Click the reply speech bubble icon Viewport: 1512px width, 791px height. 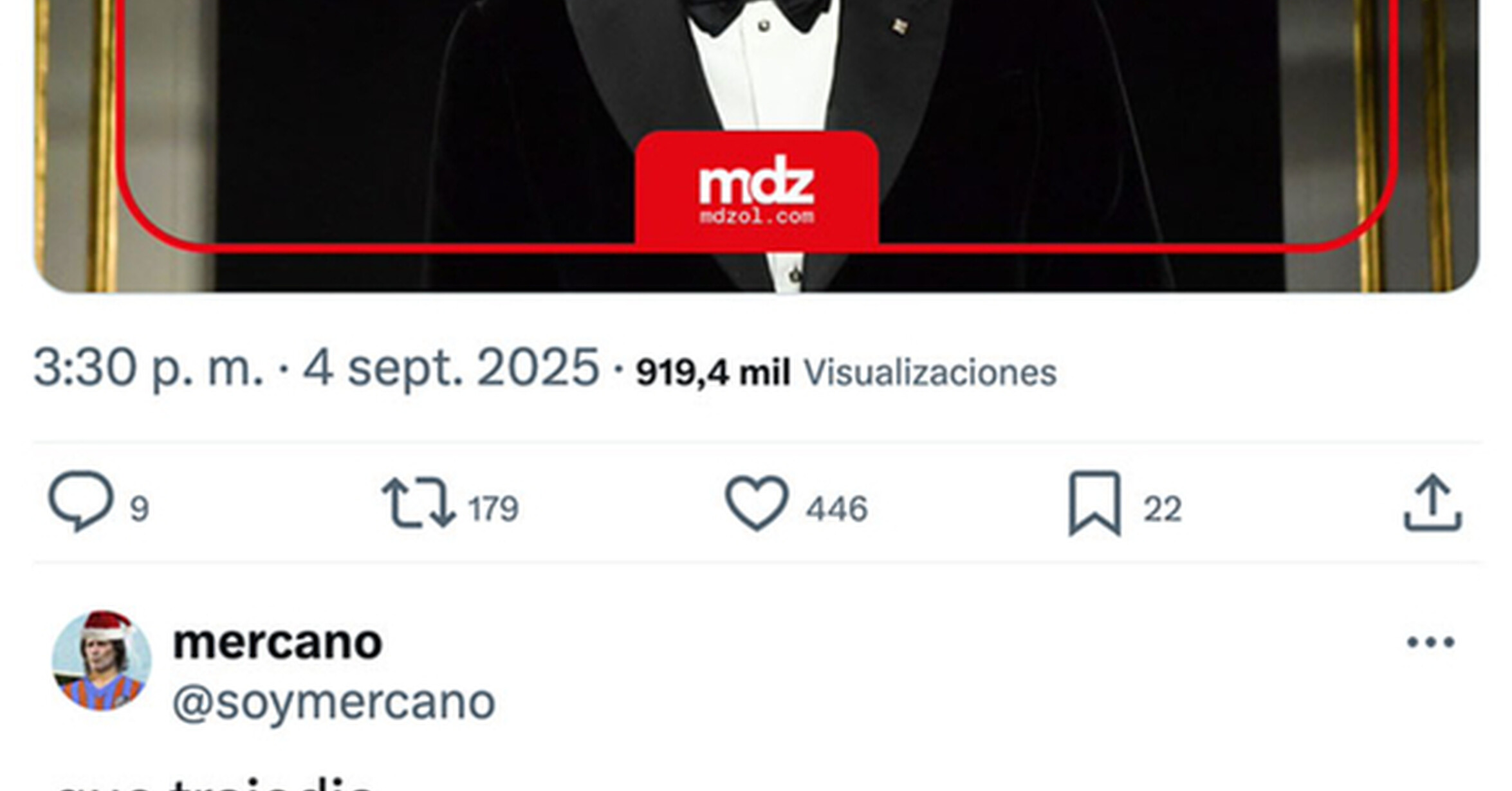point(82,502)
